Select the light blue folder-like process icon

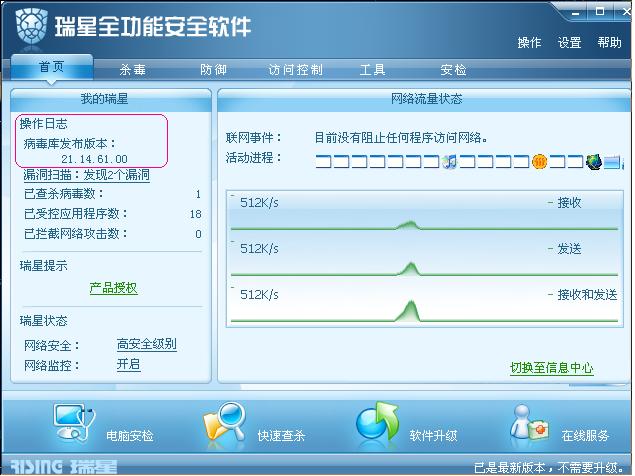point(612,162)
